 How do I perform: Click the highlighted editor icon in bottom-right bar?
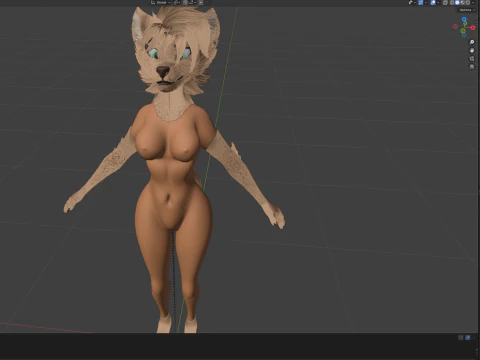(x=468, y=338)
